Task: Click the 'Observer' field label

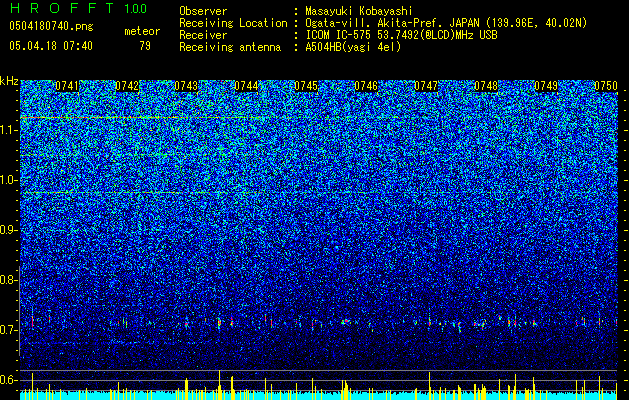Action: [203, 11]
